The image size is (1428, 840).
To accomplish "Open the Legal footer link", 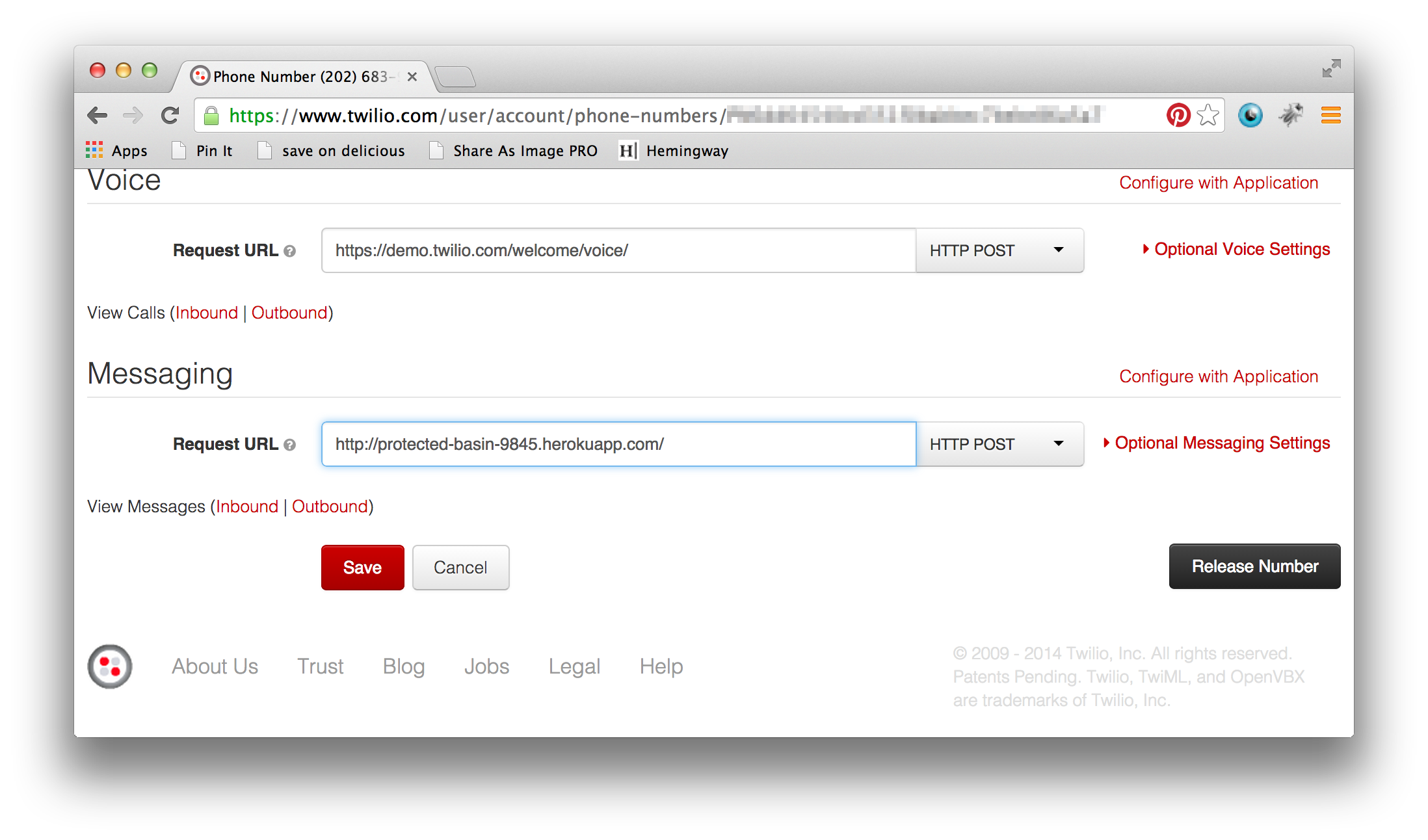I will tap(575, 666).
